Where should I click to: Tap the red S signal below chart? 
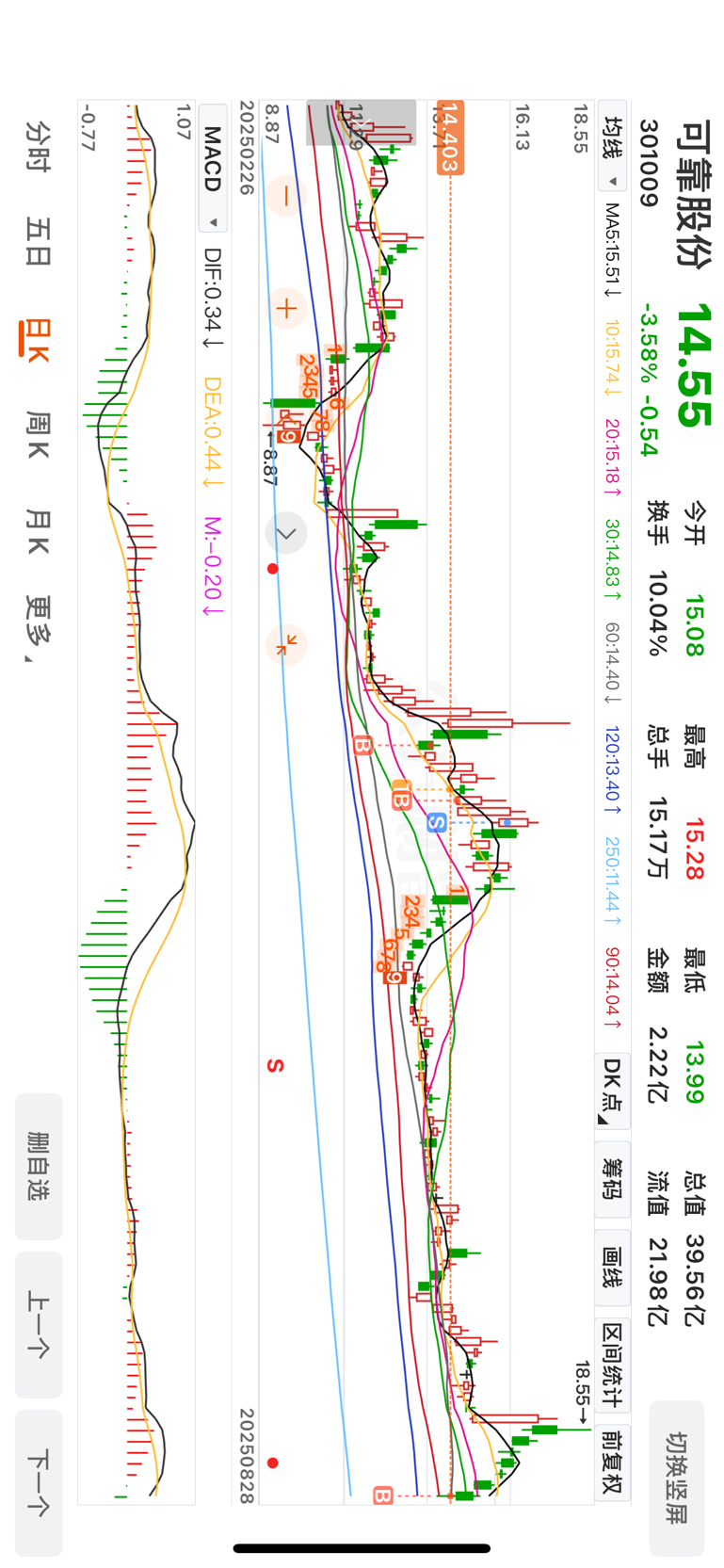274,1066
